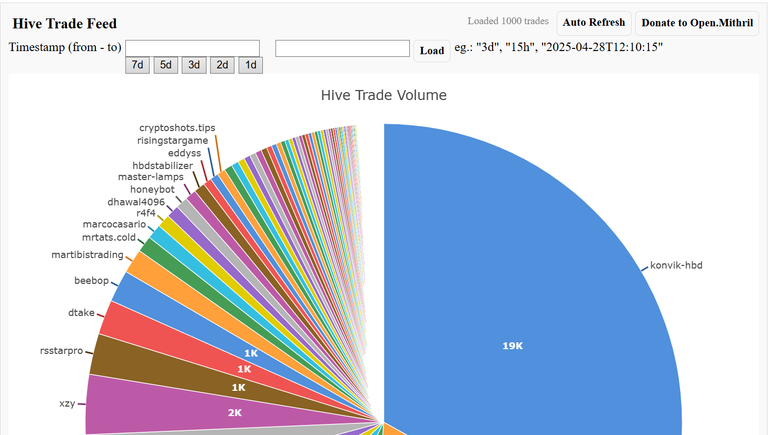768x435 pixels.
Task: Click the 'Hive Trade Feed' heading
Action: [65, 24]
